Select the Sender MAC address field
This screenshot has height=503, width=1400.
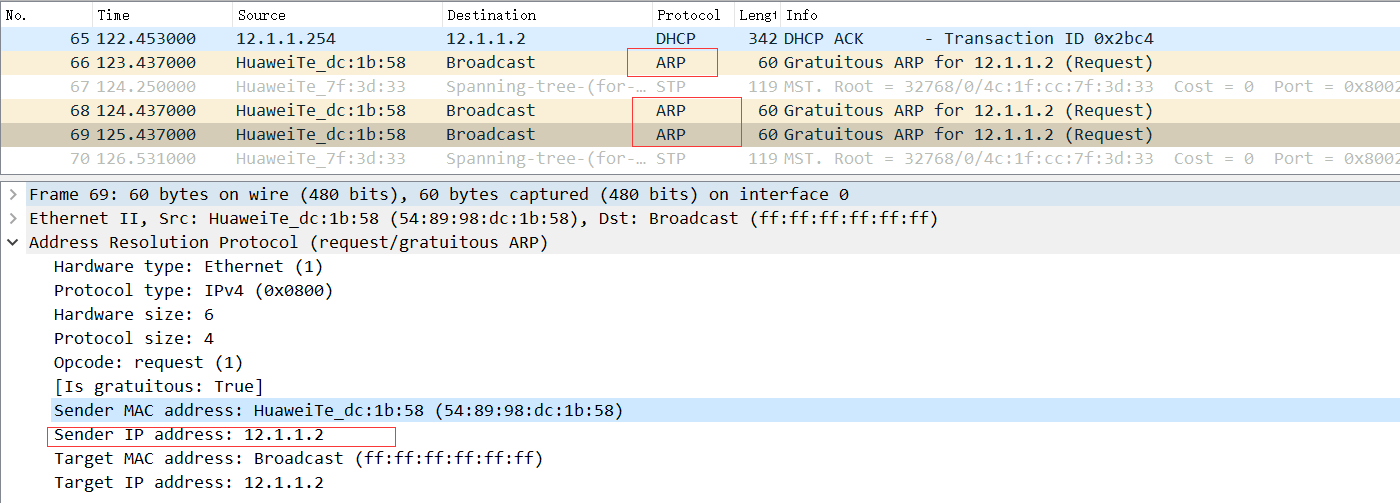click(x=338, y=410)
